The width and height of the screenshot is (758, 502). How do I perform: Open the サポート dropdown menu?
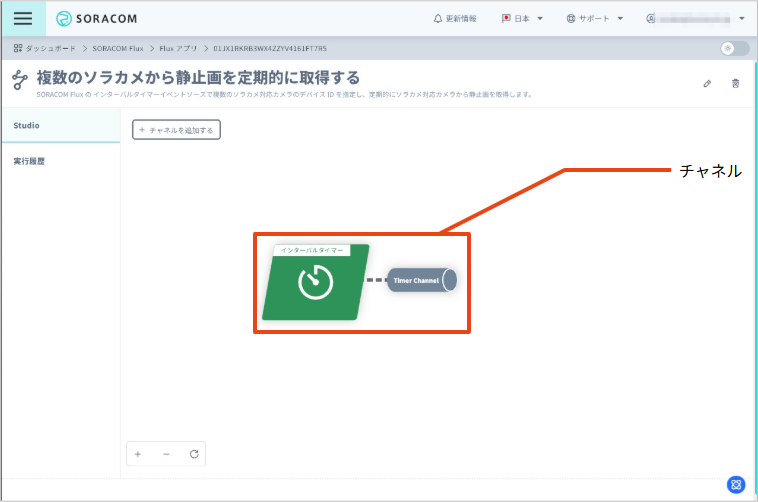click(x=595, y=18)
